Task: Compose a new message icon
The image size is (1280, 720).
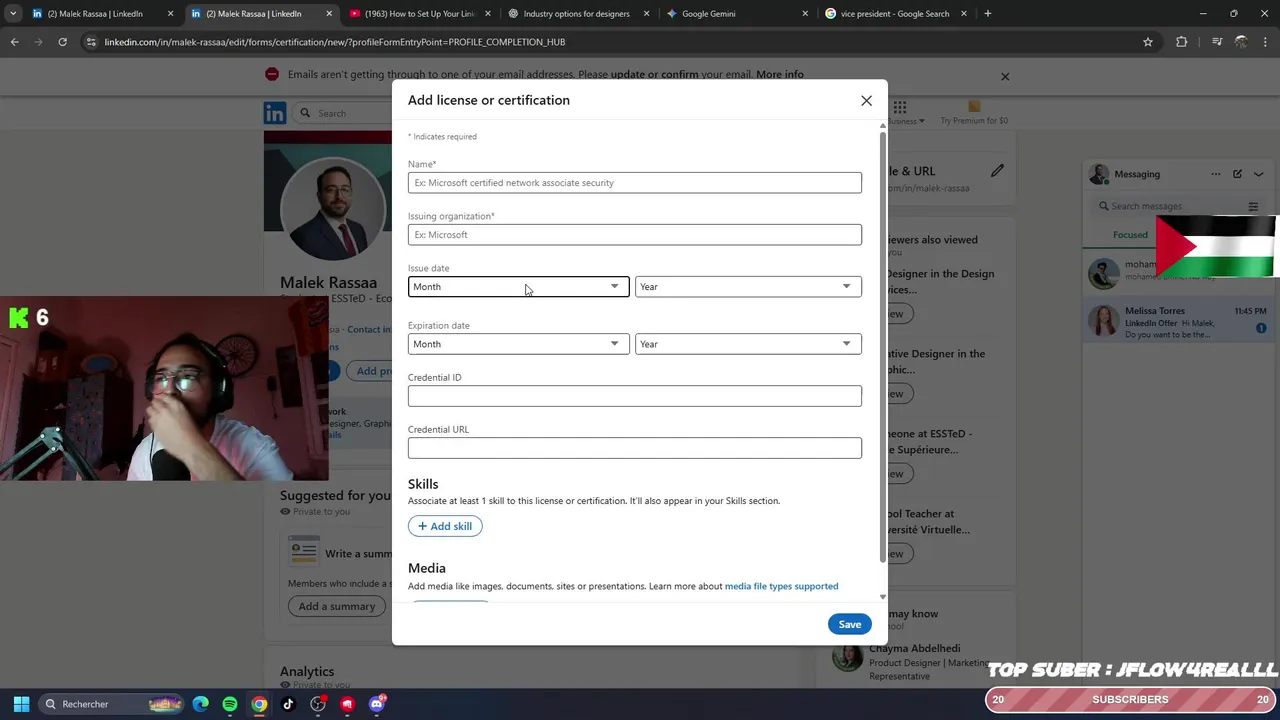Action: click(1237, 174)
